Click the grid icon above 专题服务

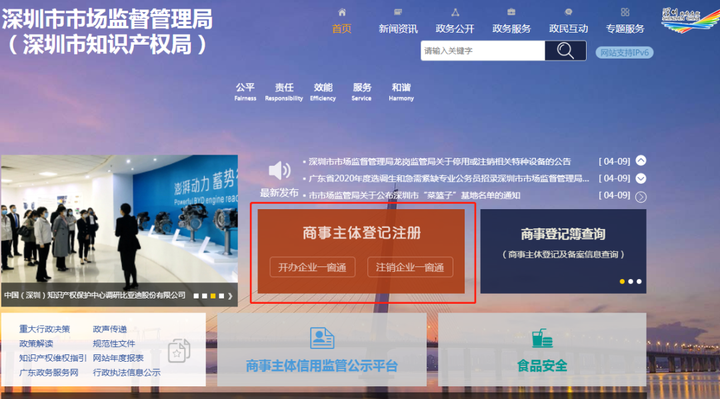coord(625,12)
